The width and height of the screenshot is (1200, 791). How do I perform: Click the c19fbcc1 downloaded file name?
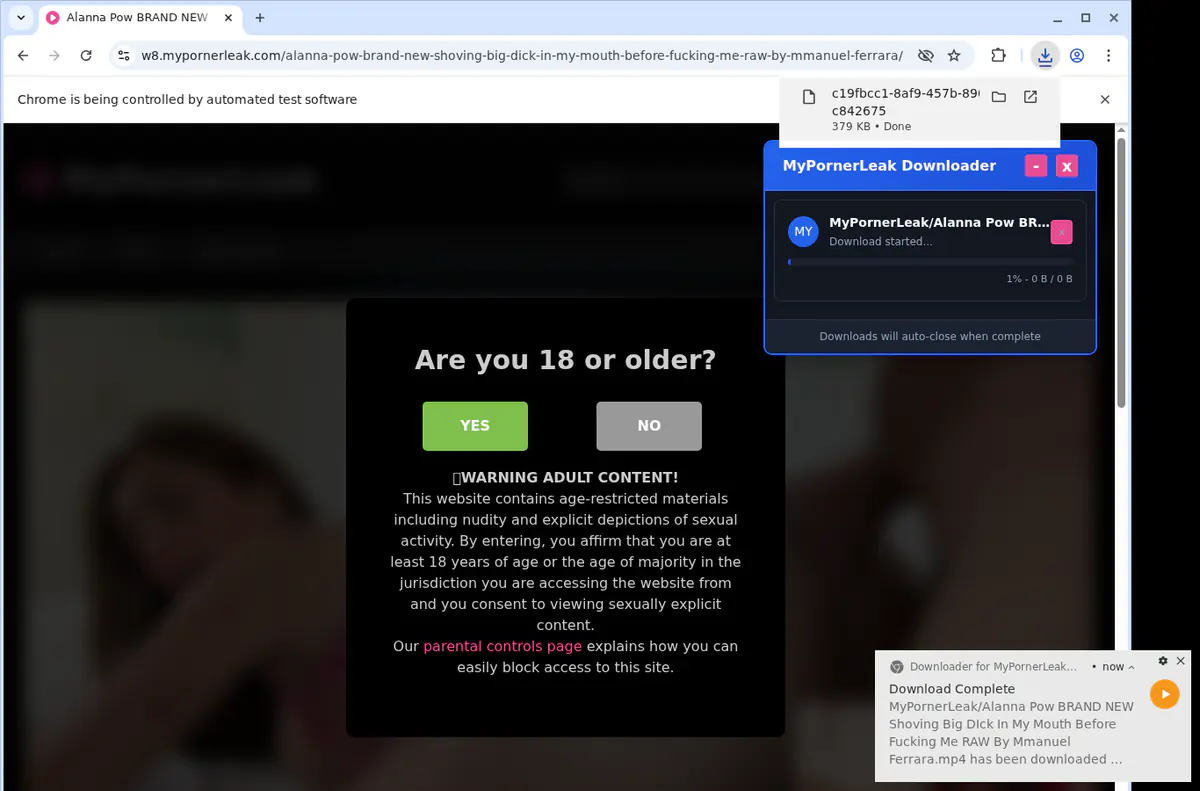click(905, 102)
